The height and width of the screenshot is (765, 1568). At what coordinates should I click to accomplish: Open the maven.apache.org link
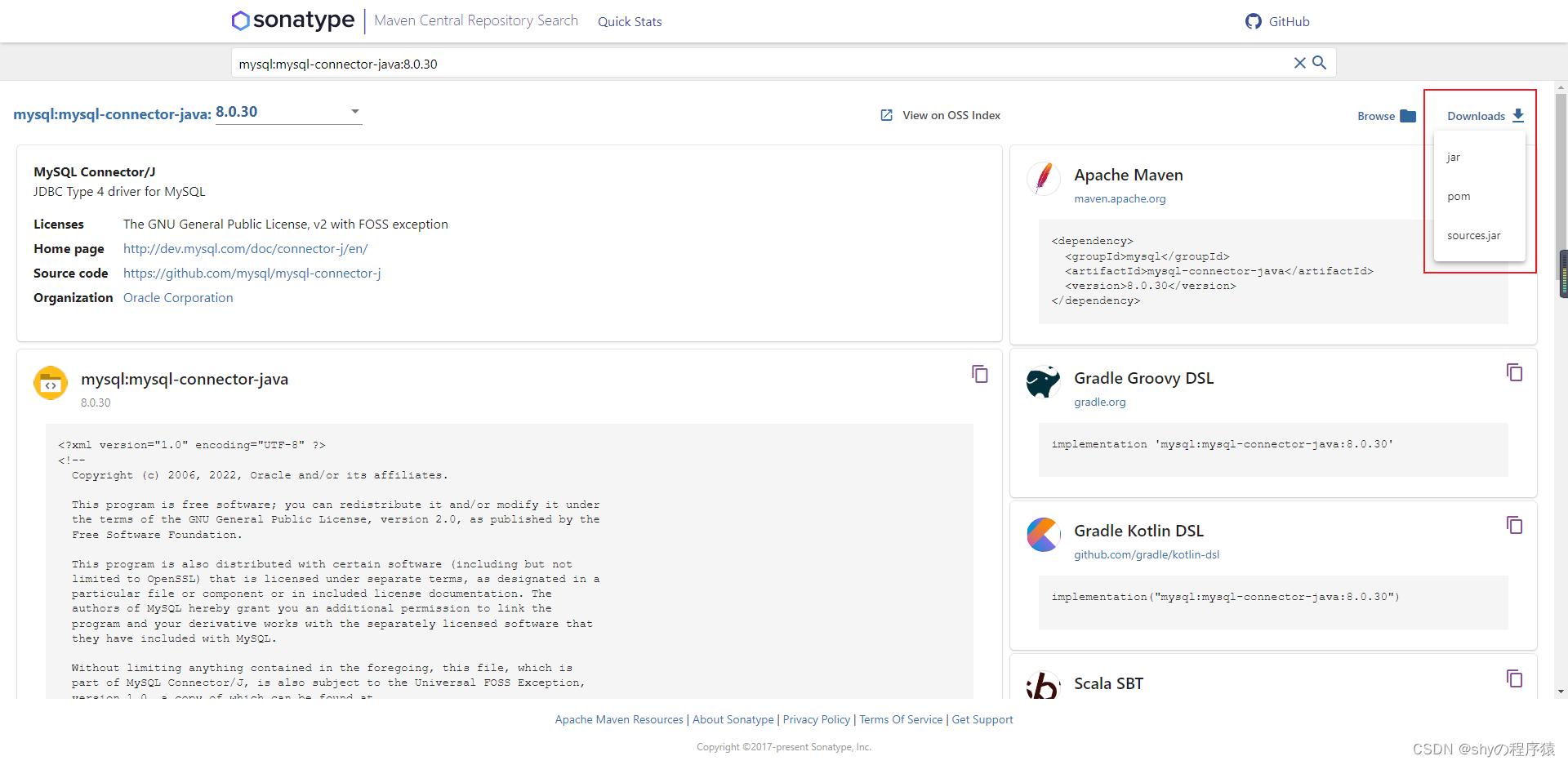pyautogui.click(x=1120, y=198)
